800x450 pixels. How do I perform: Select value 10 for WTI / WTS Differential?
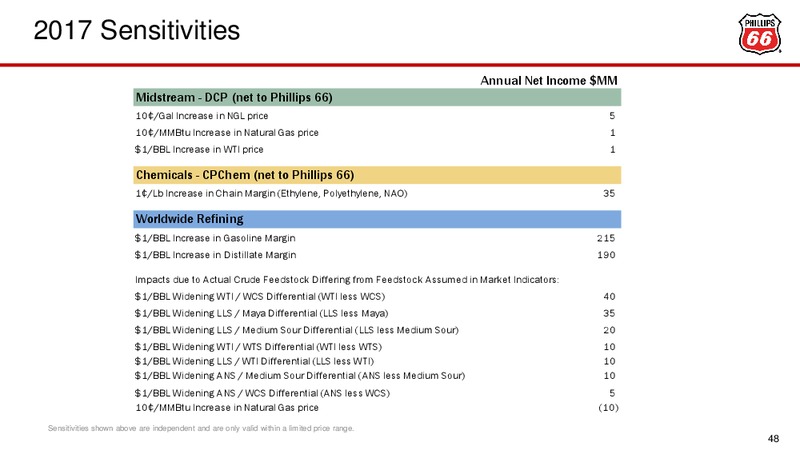pos(609,347)
